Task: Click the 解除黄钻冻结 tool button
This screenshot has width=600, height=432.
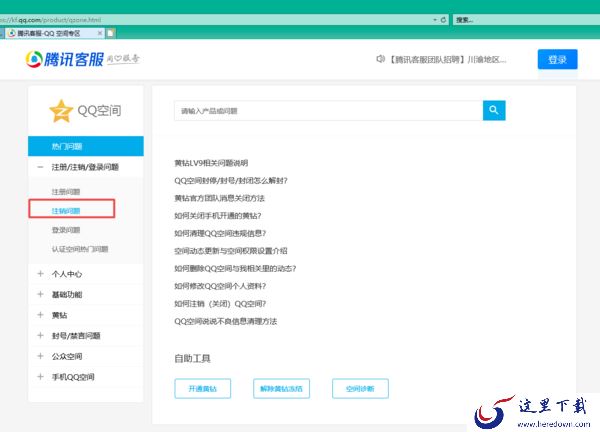Action: pyautogui.click(x=281, y=389)
